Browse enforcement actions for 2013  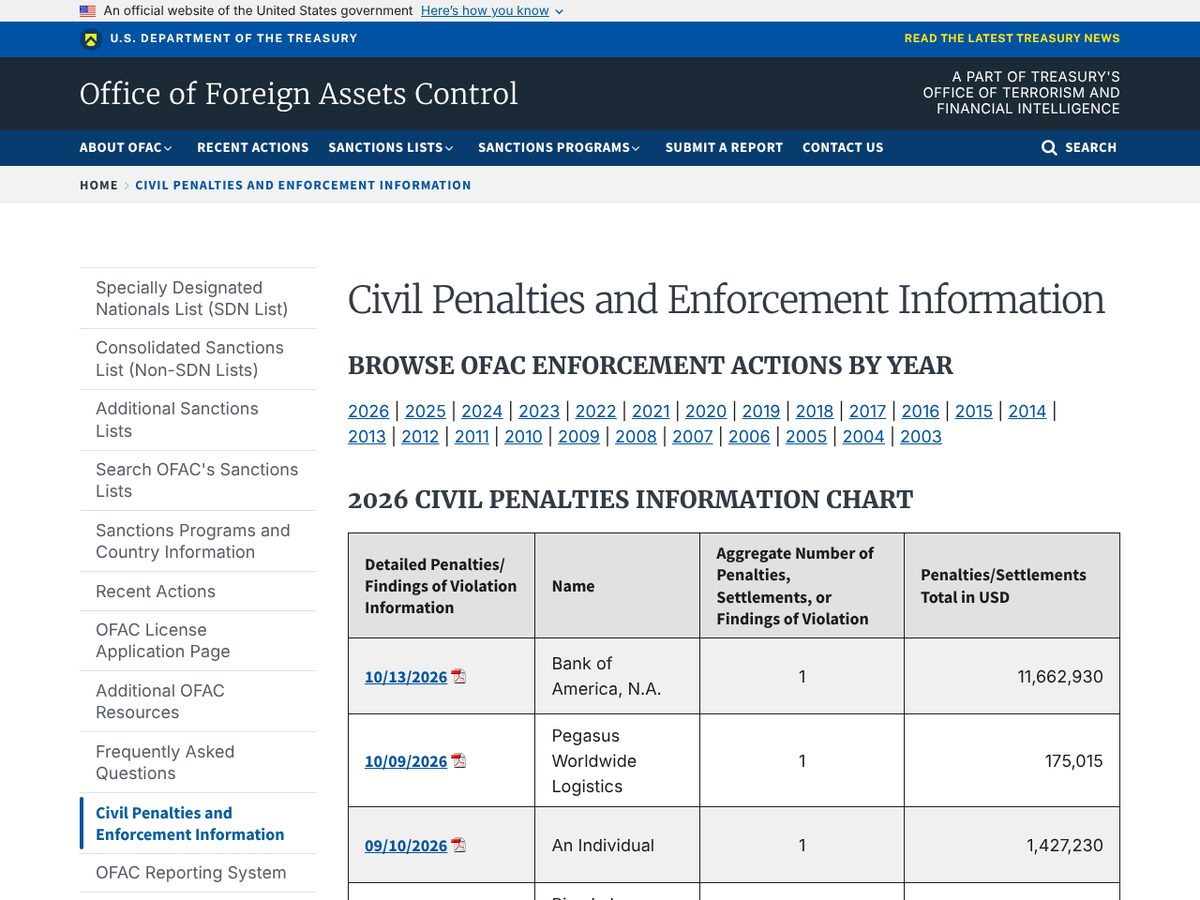tap(367, 437)
